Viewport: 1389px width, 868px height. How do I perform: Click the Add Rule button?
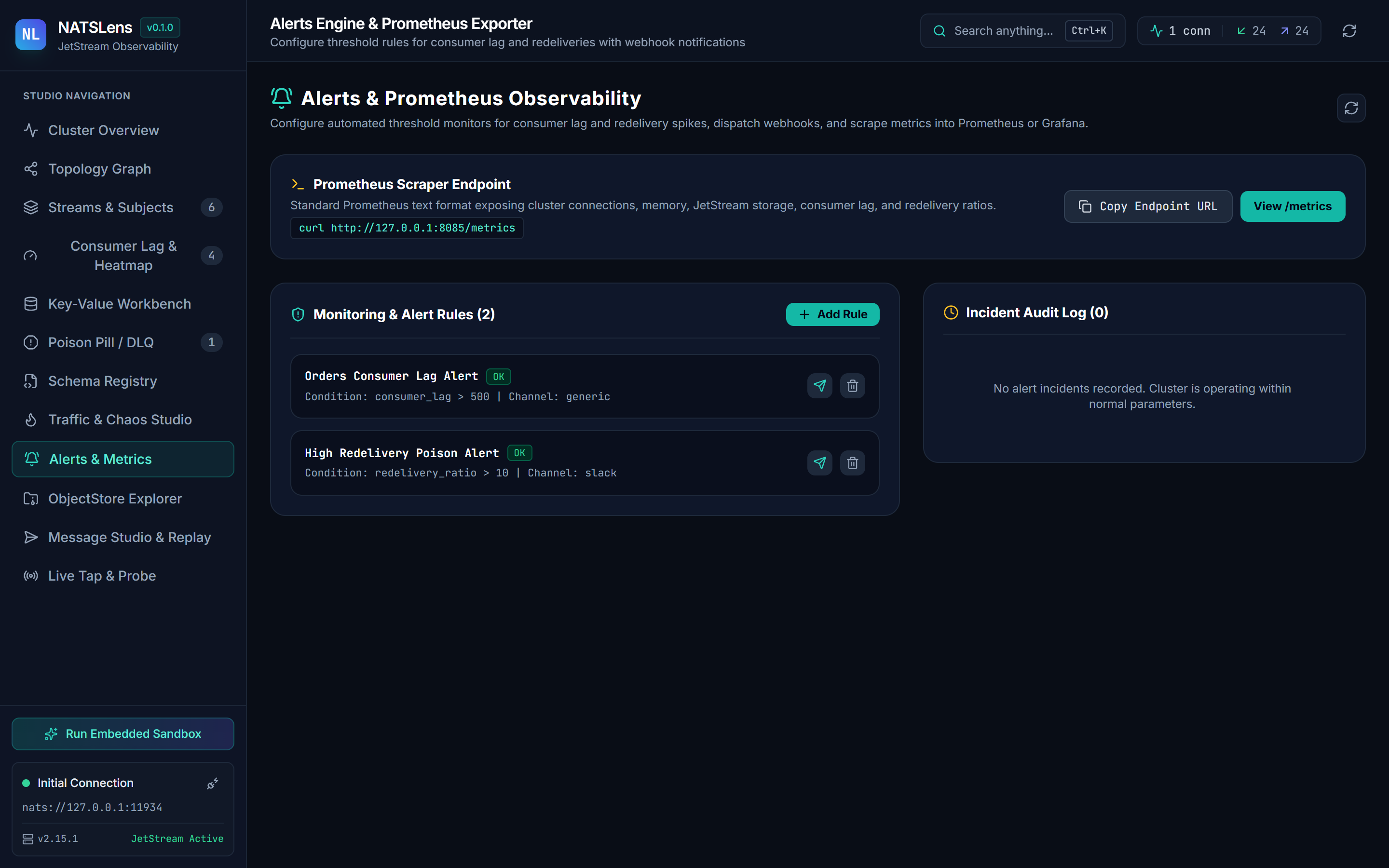point(832,314)
